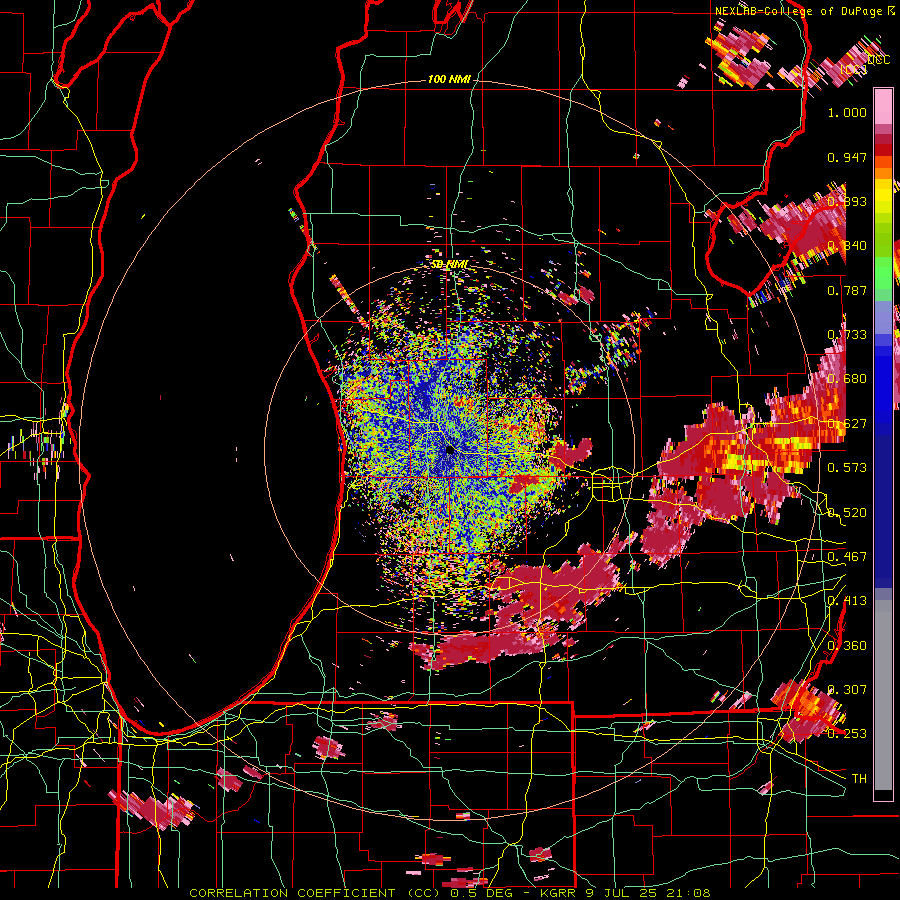Click the 0.520 color scale label
Screen dimensions: 900x900
pos(847,512)
